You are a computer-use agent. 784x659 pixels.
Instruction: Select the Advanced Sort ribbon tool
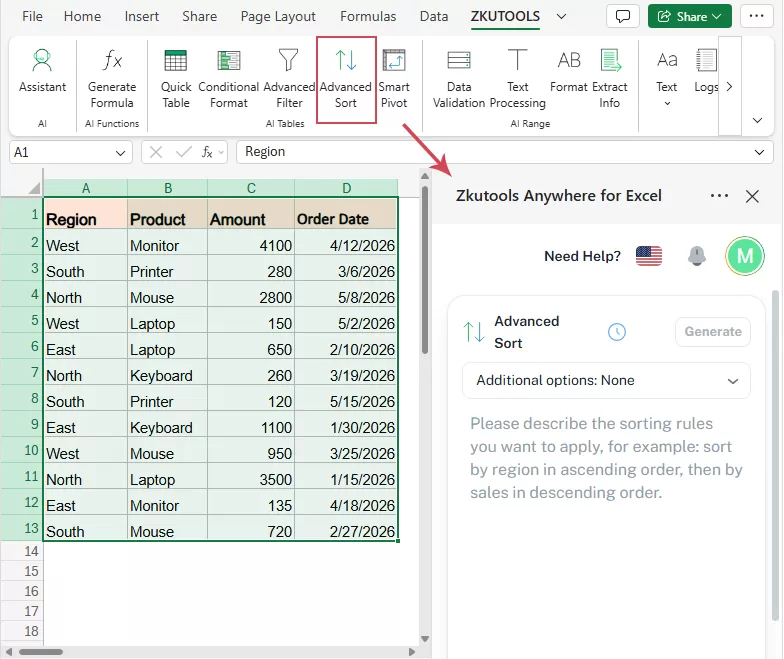click(346, 78)
